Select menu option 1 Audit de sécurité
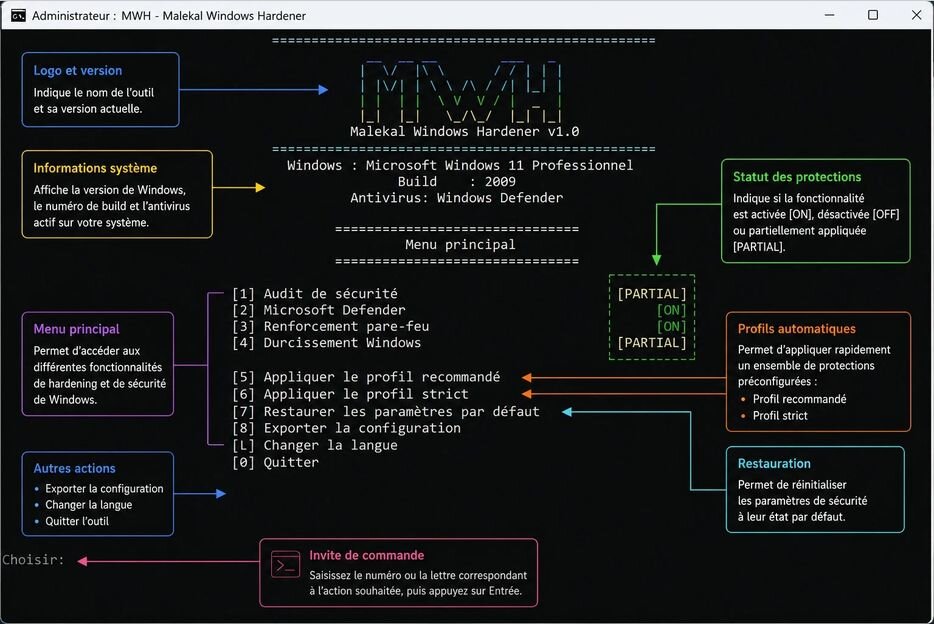This screenshot has height=624, width=934. pos(315,294)
